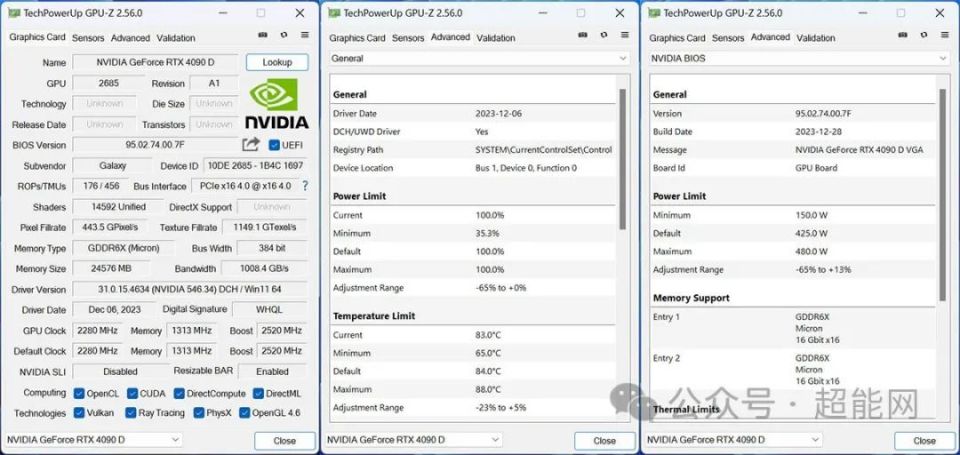Click refresh icon in middle GPU-Z window

[x=604, y=36]
